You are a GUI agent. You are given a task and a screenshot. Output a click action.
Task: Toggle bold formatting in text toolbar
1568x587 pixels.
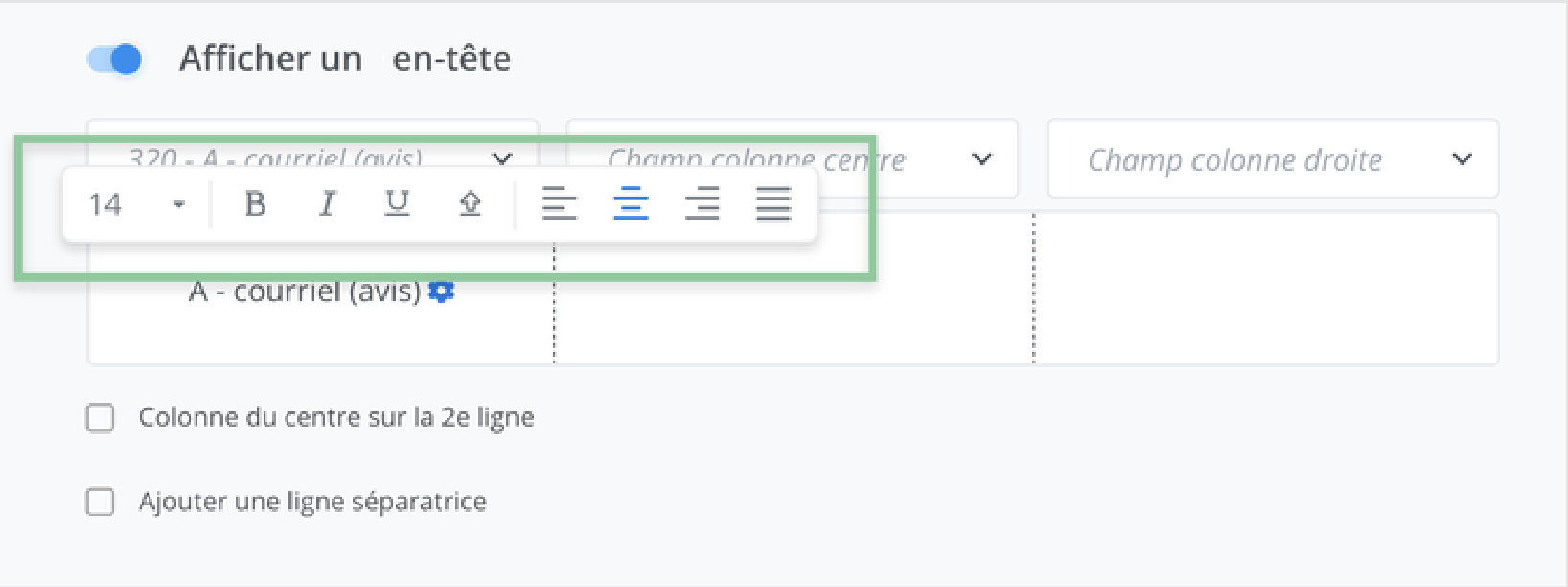coord(255,204)
